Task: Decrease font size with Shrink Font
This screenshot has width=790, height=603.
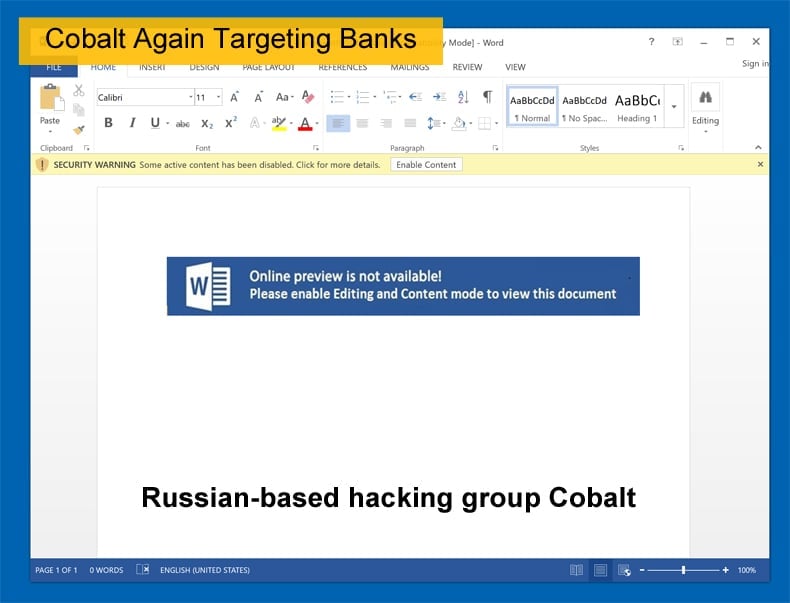Action: pos(258,97)
